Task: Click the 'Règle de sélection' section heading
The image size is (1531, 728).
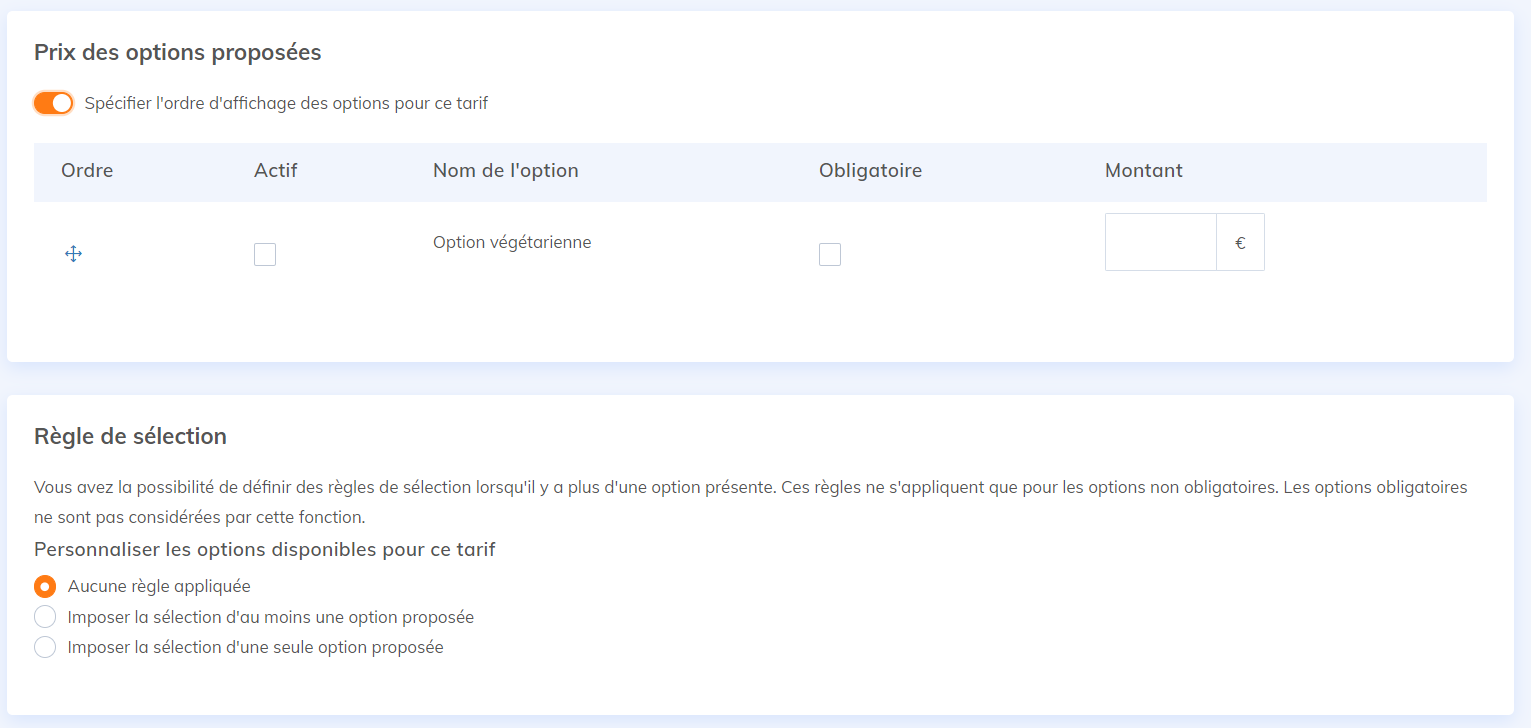Action: pyautogui.click(x=130, y=436)
